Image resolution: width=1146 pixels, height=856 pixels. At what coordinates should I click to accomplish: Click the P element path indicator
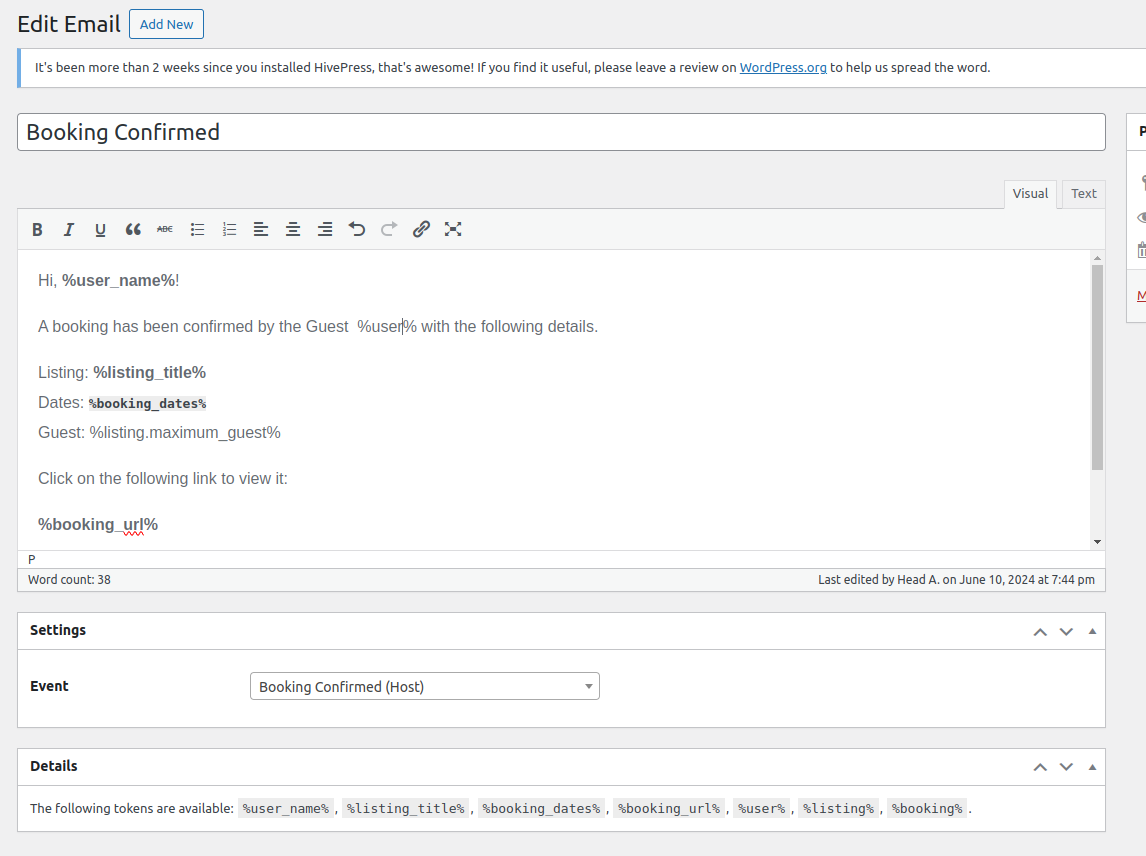tap(31, 559)
